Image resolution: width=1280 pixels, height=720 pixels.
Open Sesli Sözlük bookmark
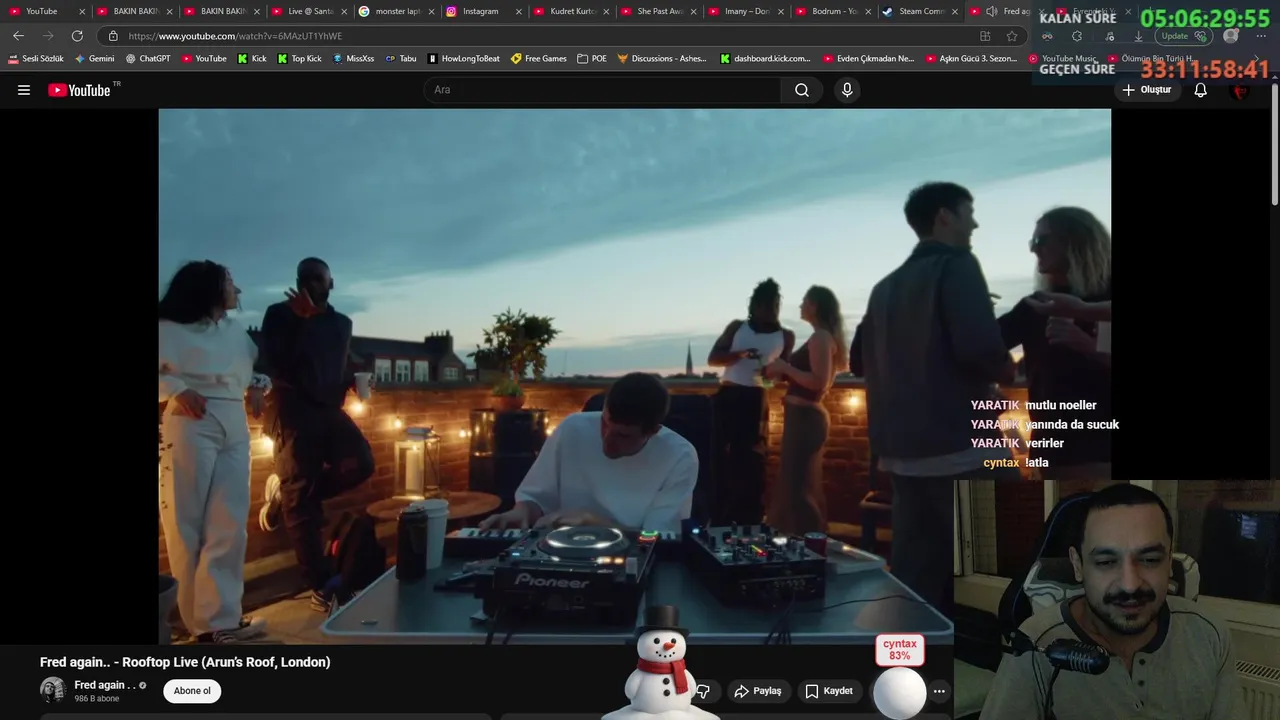tap(36, 59)
